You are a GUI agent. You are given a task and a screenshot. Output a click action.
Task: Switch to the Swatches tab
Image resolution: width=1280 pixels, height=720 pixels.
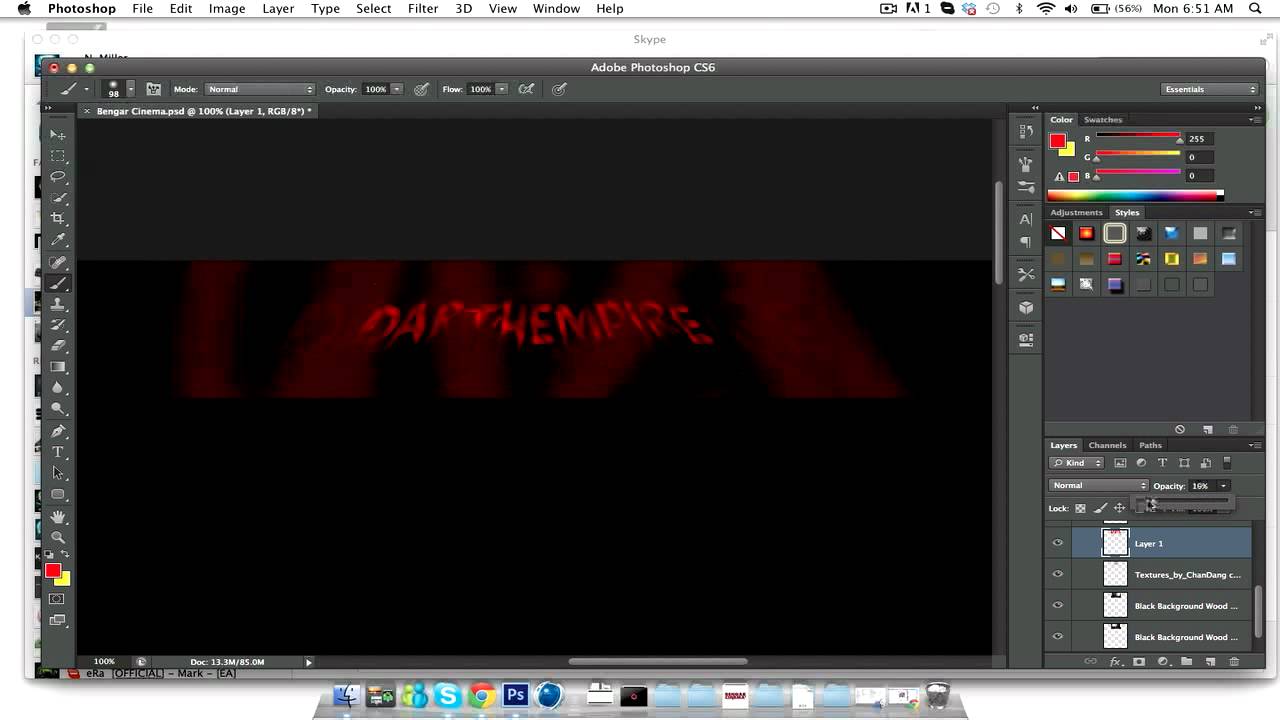click(1103, 120)
